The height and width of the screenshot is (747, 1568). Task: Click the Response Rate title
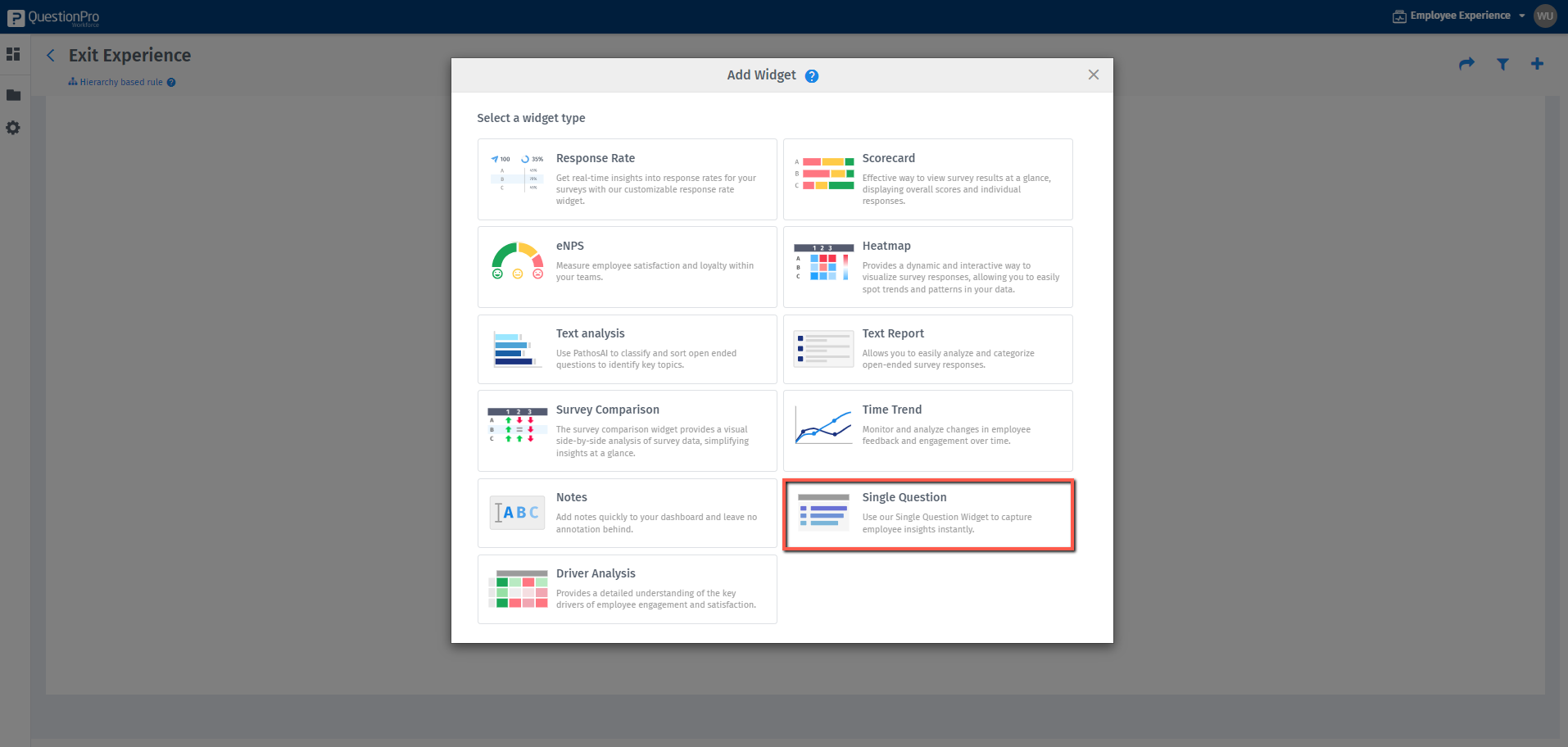coord(596,158)
